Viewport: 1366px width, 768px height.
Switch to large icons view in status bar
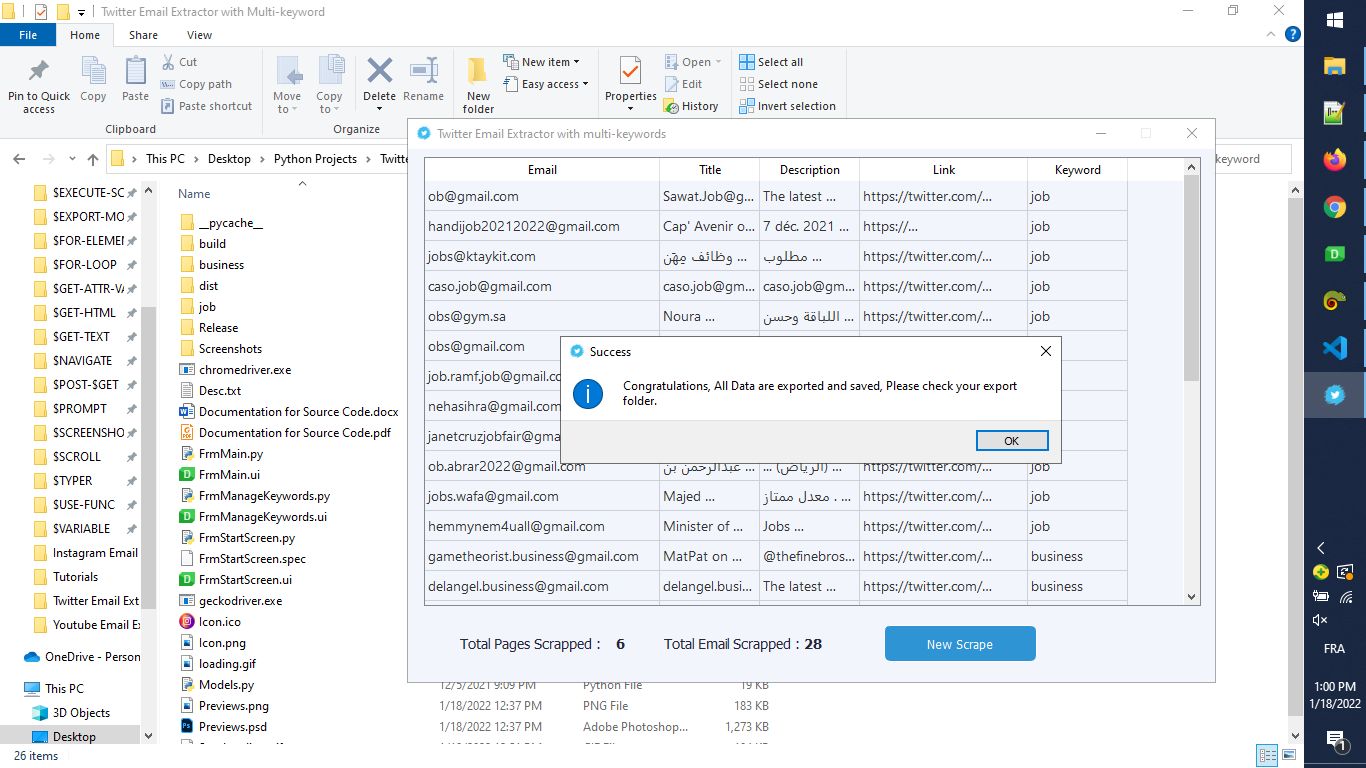pos(1290,756)
